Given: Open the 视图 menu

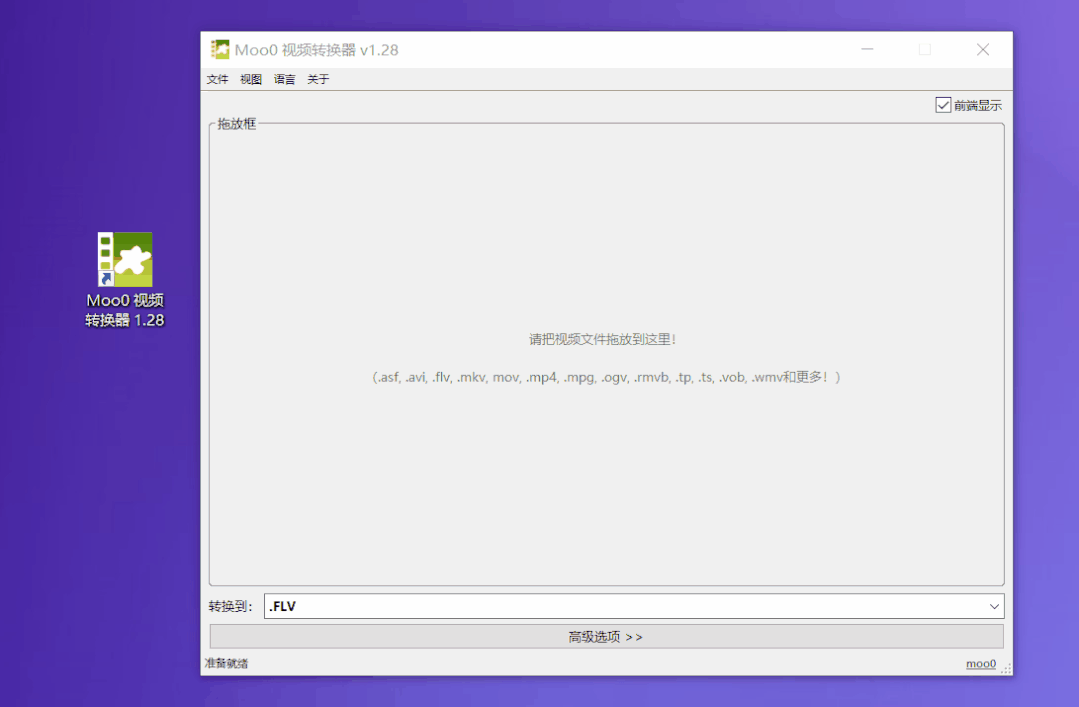Looking at the screenshot, I should [x=250, y=79].
